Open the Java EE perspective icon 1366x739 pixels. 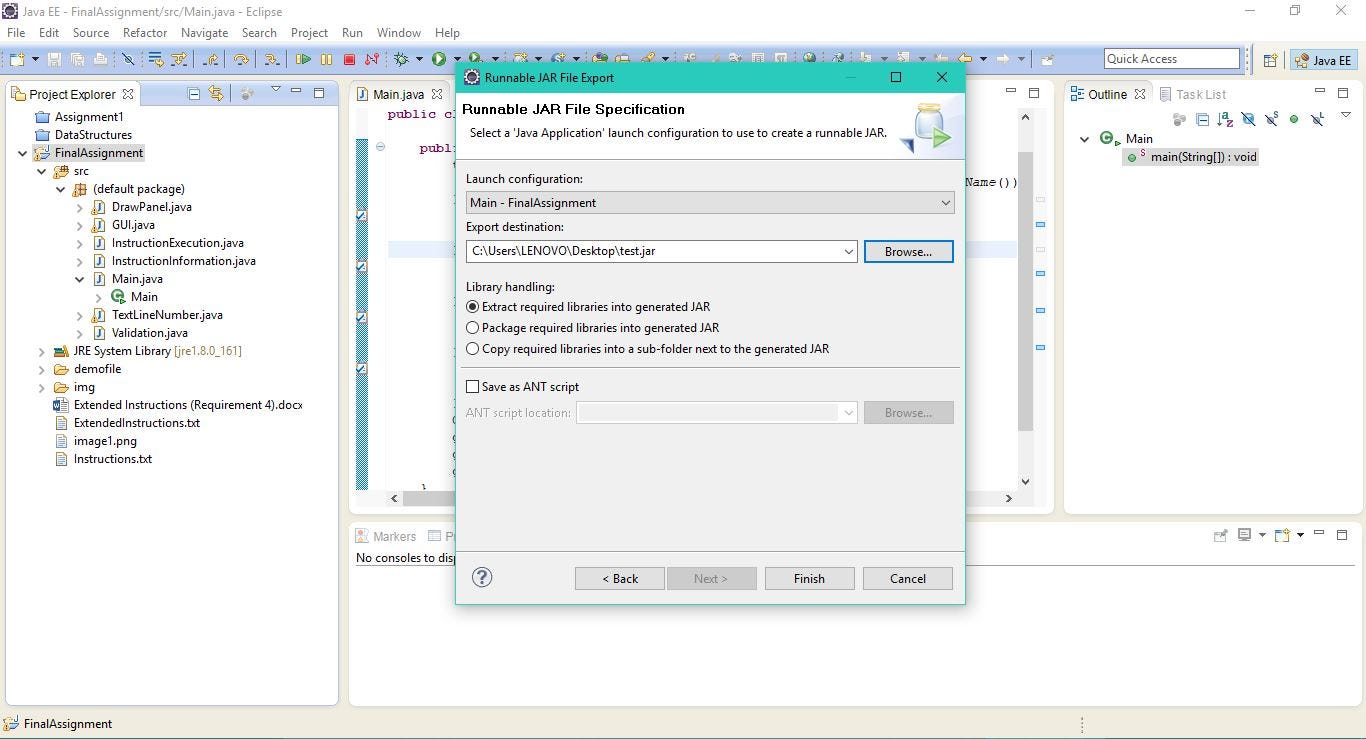[1322, 59]
